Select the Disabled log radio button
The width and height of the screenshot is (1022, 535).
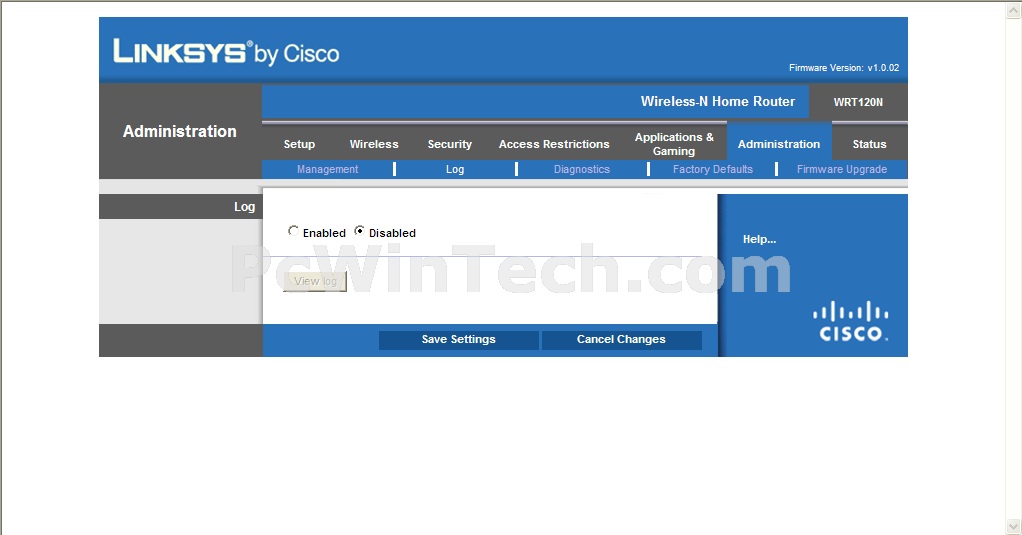pos(359,231)
